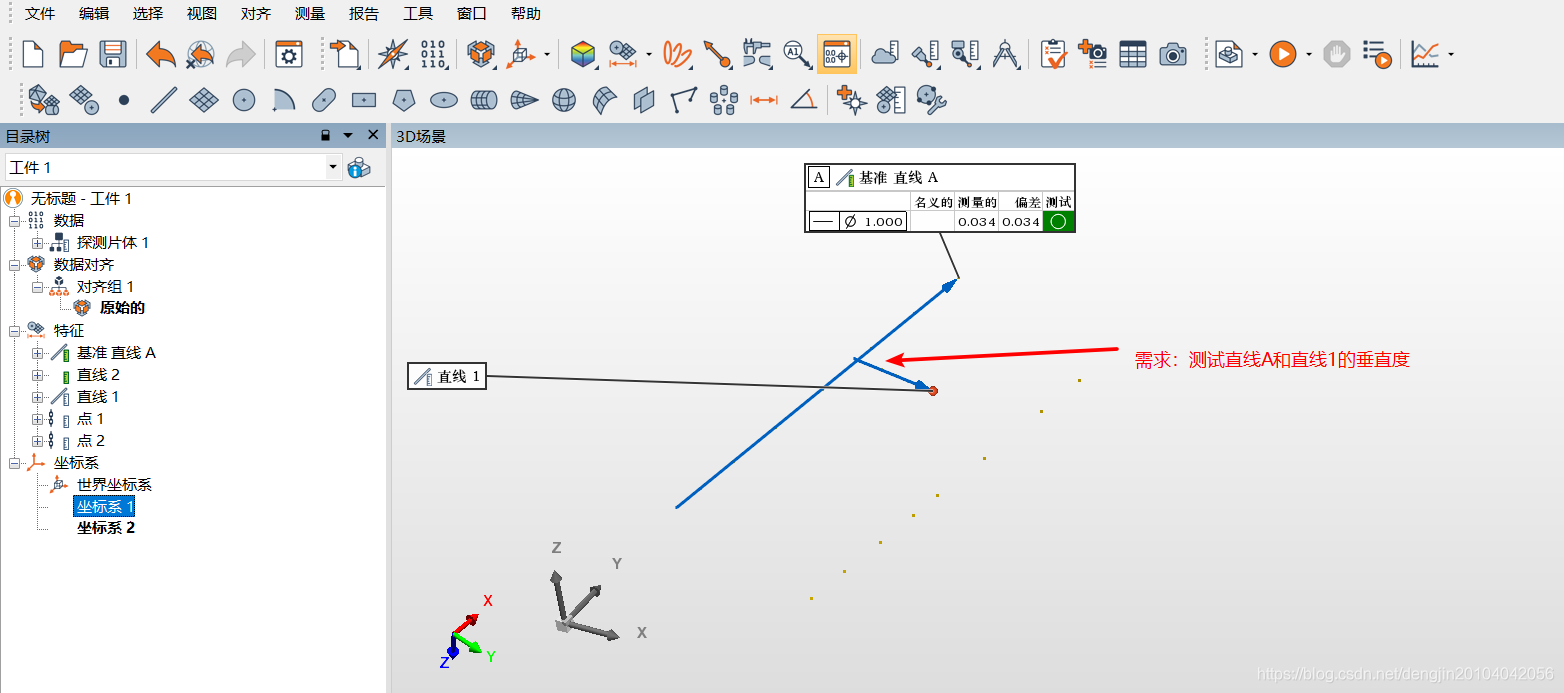Open dropdown beside the orange play button
The image size is (1564, 693).
tap(1308, 55)
